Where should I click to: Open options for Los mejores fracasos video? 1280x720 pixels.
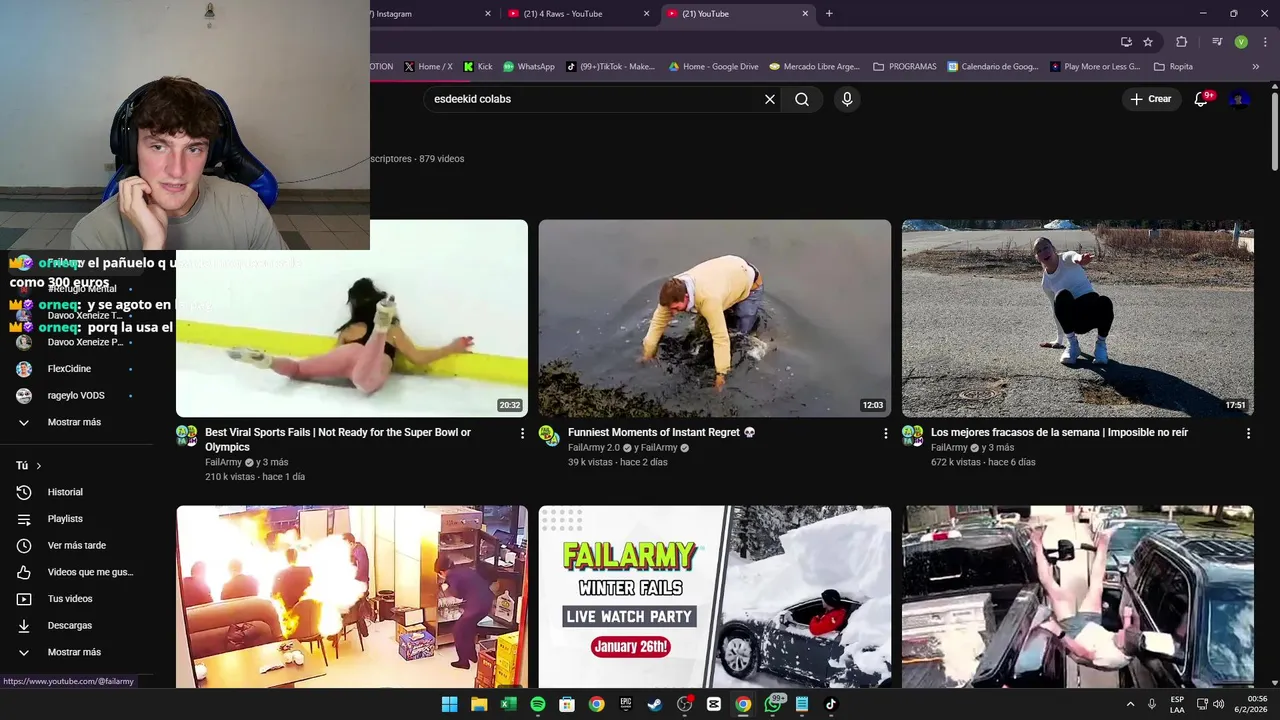(1248, 433)
